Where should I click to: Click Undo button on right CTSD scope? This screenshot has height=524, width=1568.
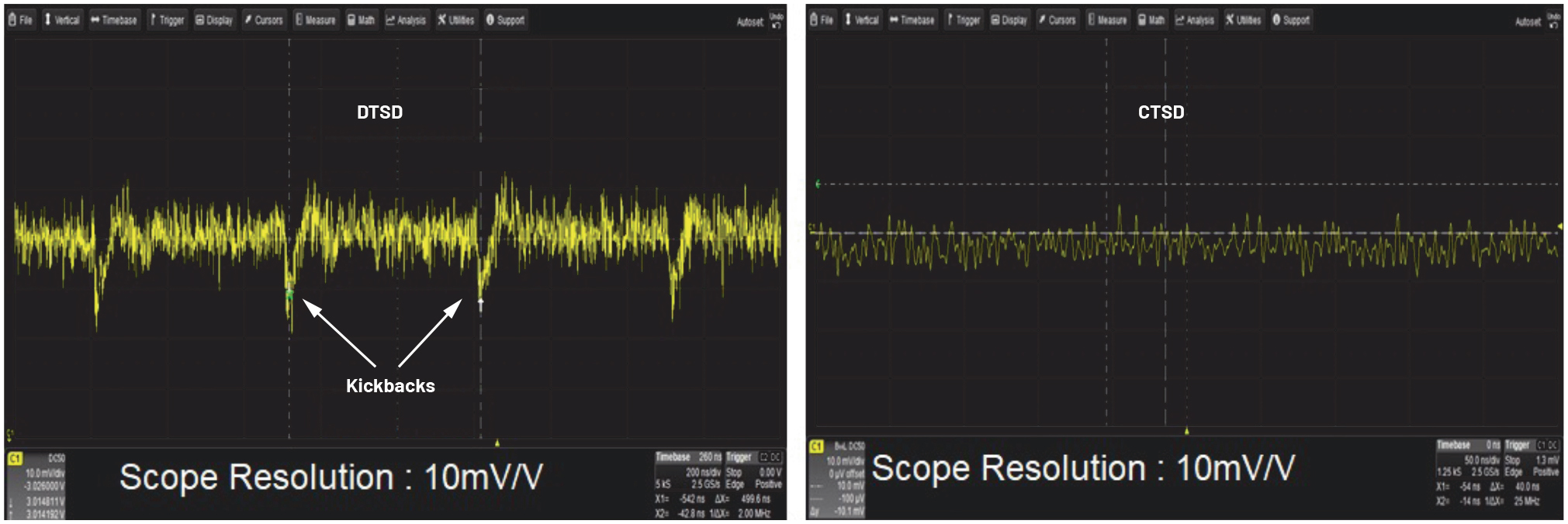(x=1553, y=21)
